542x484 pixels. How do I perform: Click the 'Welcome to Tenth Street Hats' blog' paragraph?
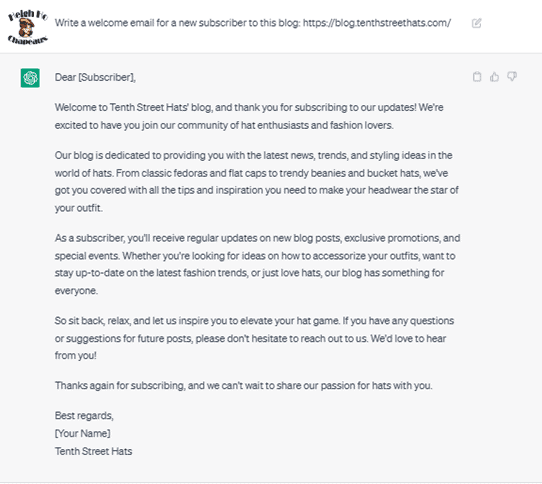(249, 116)
